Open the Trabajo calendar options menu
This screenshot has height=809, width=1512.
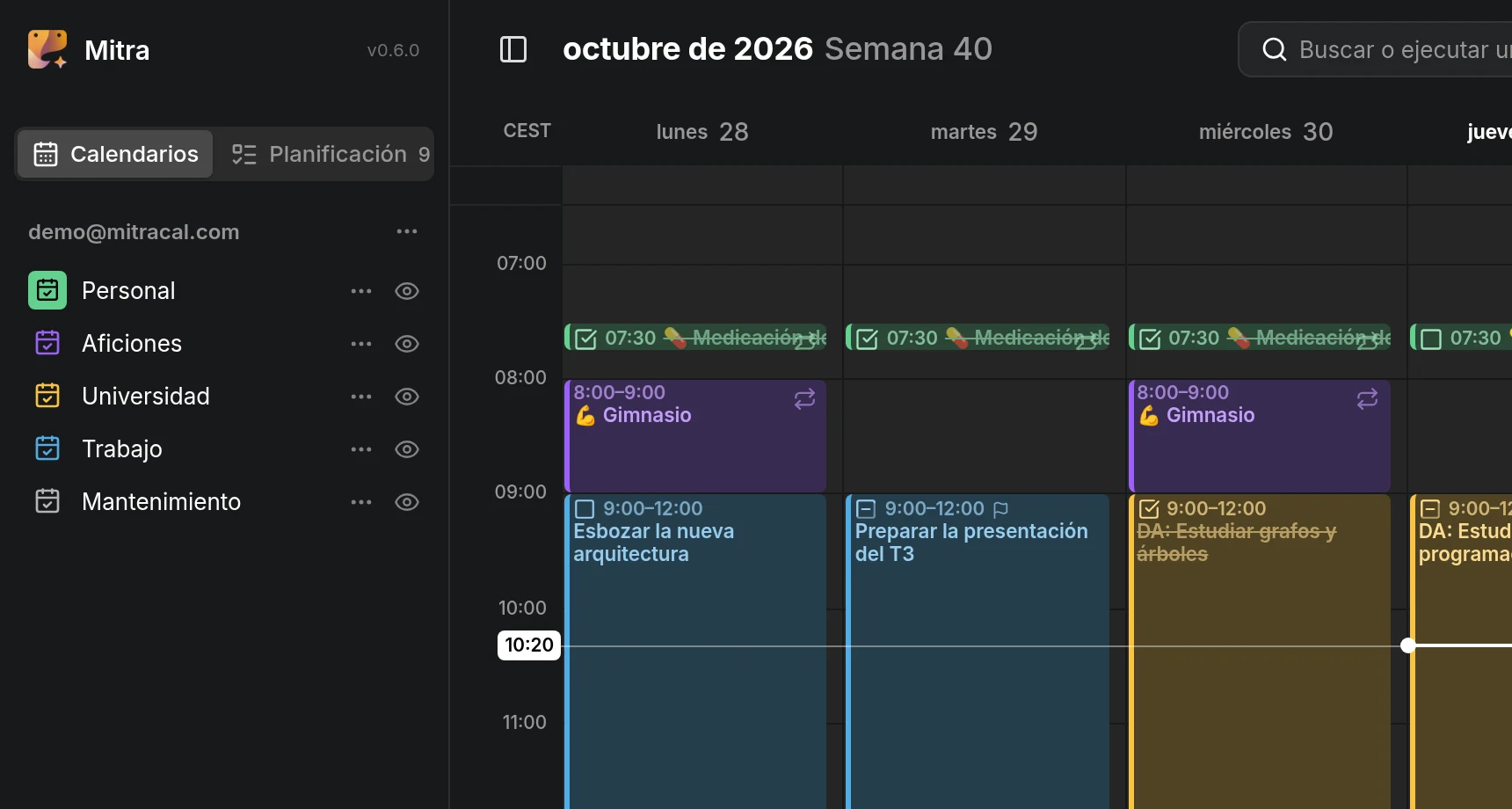tap(361, 449)
